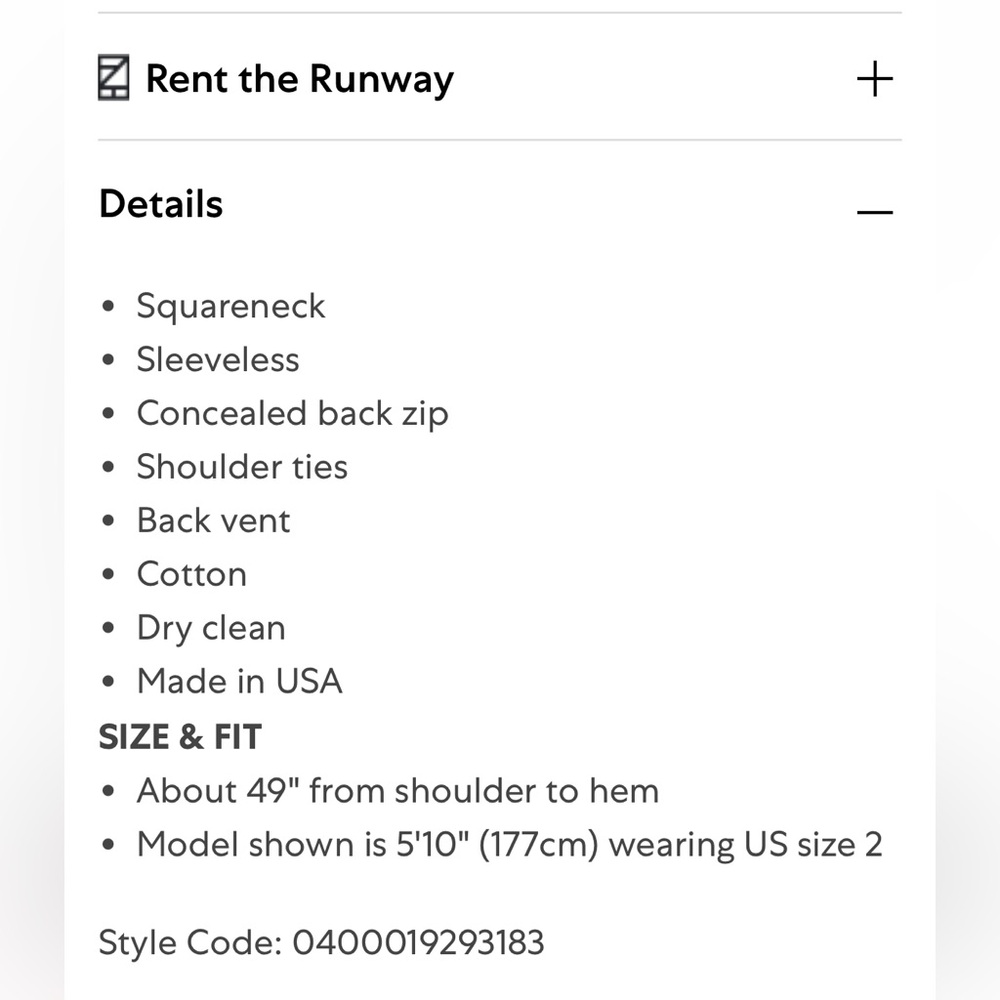Click the Style Code label
Screen dimensions: 1000x1000
point(190,942)
